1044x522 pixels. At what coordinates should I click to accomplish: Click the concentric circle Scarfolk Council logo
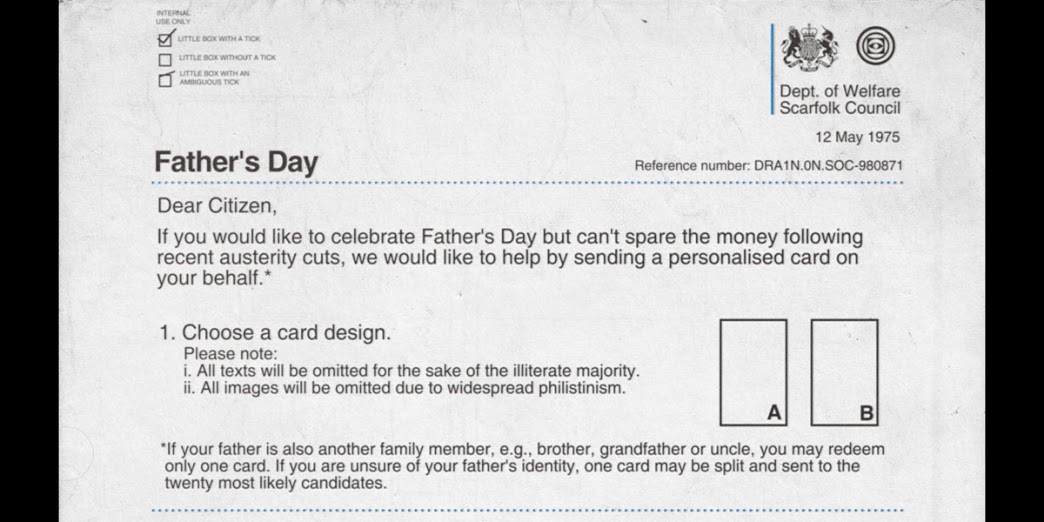(876, 46)
